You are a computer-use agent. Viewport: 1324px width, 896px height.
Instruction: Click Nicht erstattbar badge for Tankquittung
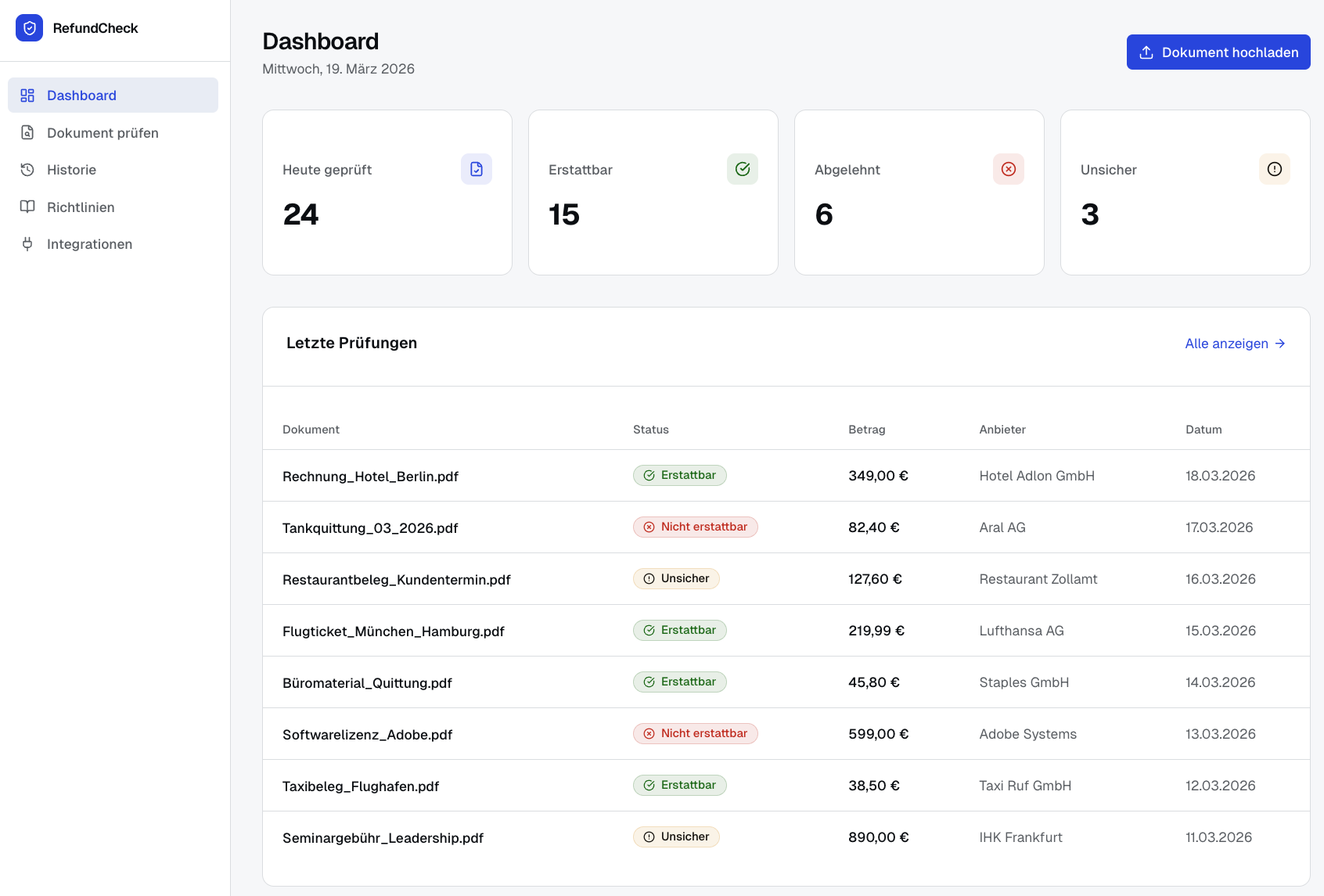click(695, 527)
